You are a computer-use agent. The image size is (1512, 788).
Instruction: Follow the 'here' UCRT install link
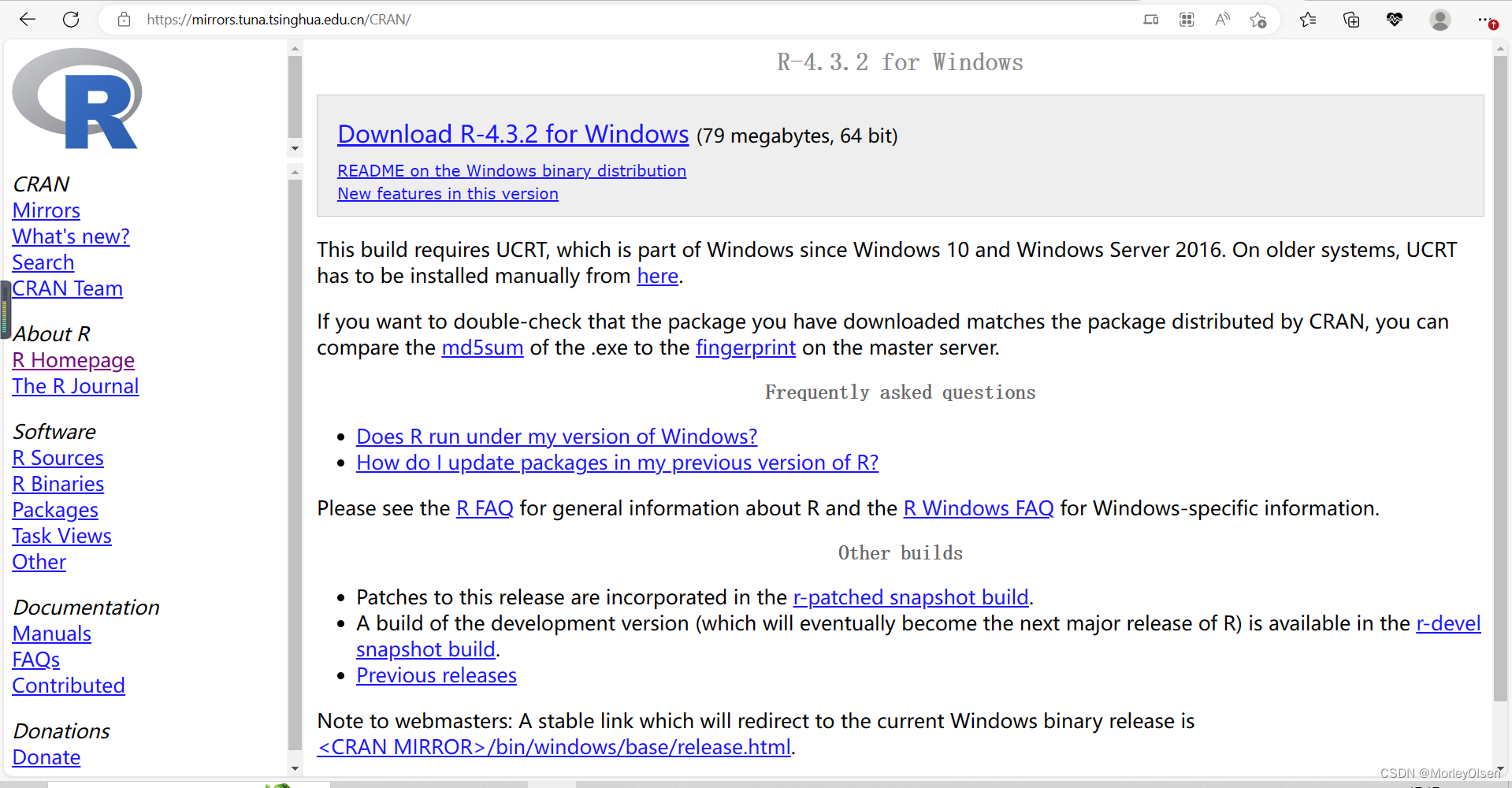(x=657, y=276)
